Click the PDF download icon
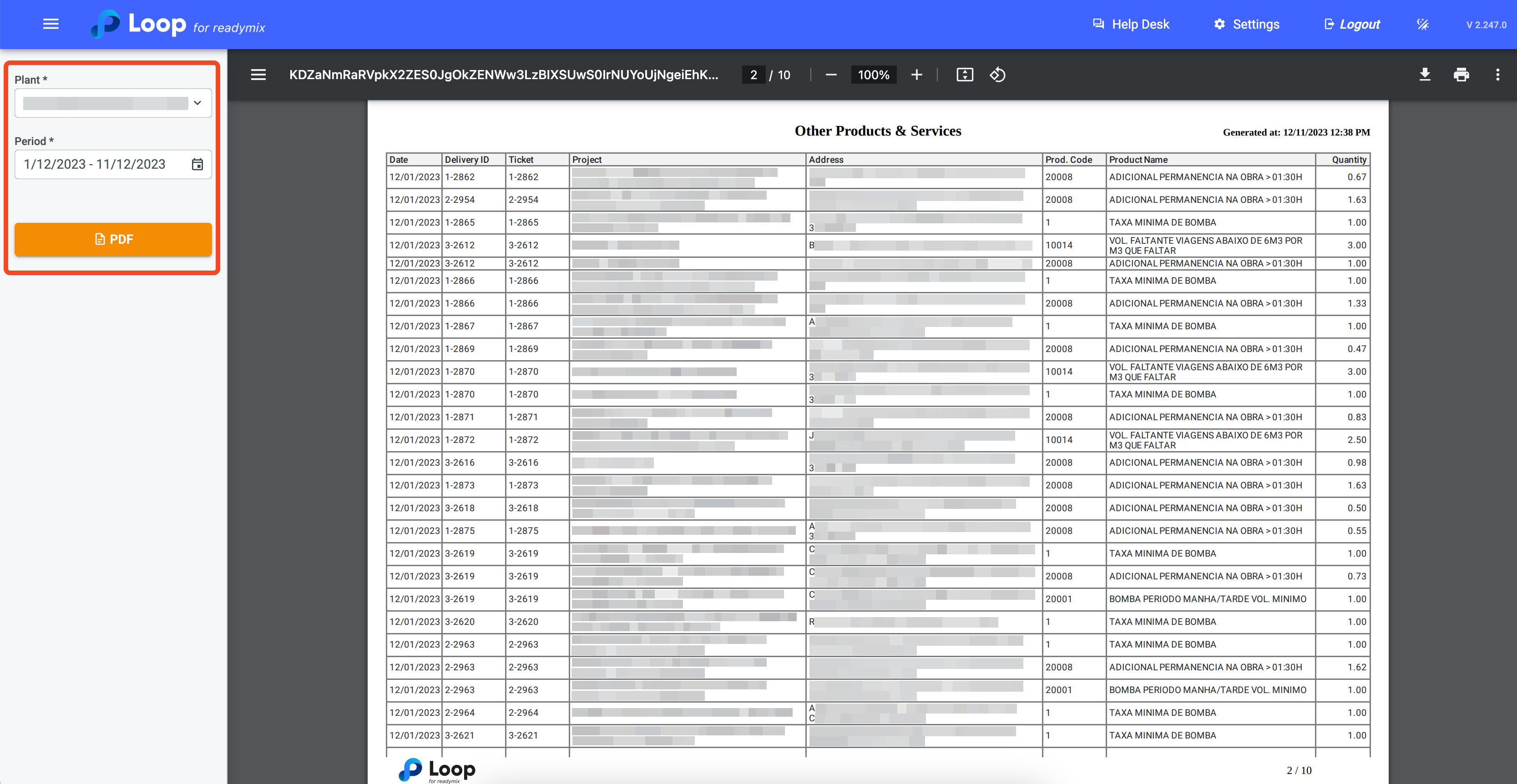Screen dimensions: 1517x784 coord(1425,75)
